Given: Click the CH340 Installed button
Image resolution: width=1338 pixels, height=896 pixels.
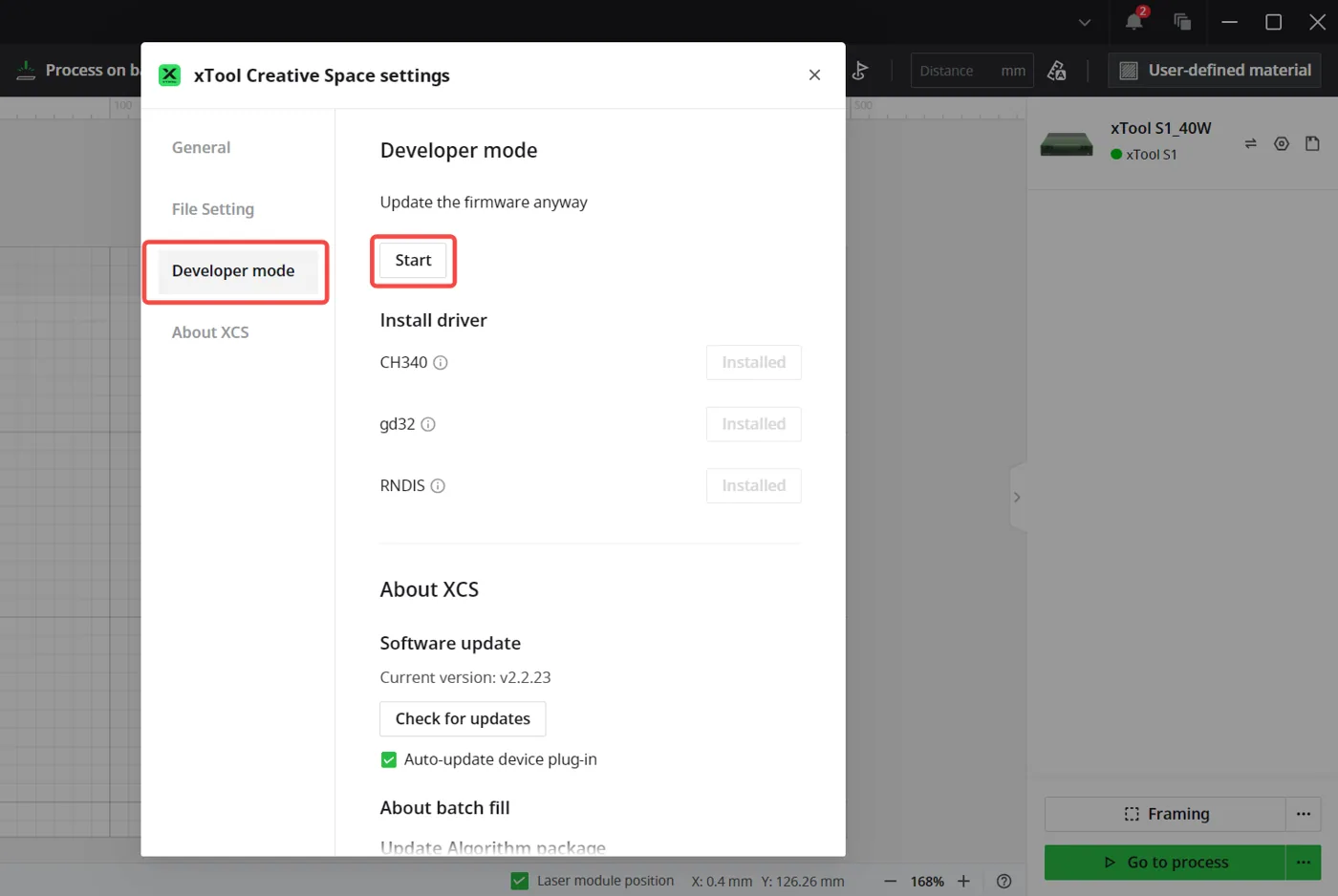Looking at the screenshot, I should click(753, 362).
